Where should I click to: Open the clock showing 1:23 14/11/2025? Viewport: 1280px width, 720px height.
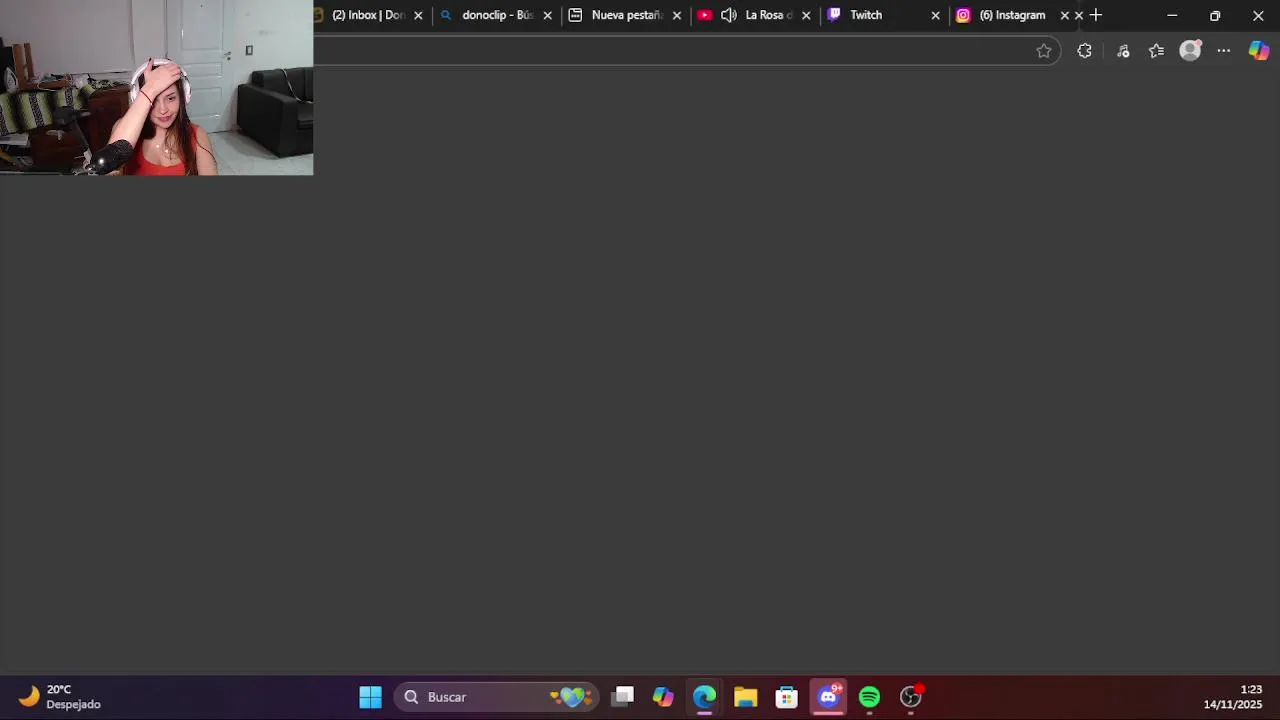1233,697
